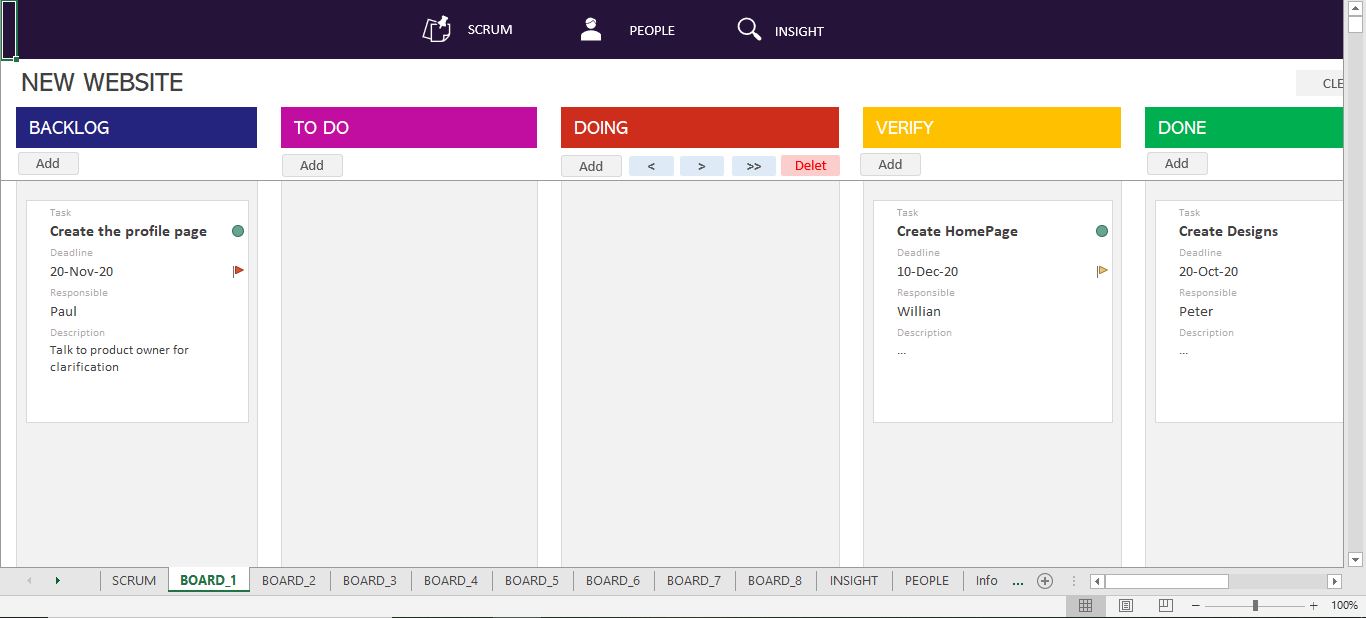Switch to PEOPLE sheet tab
The width and height of the screenshot is (1366, 618).
[927, 581]
